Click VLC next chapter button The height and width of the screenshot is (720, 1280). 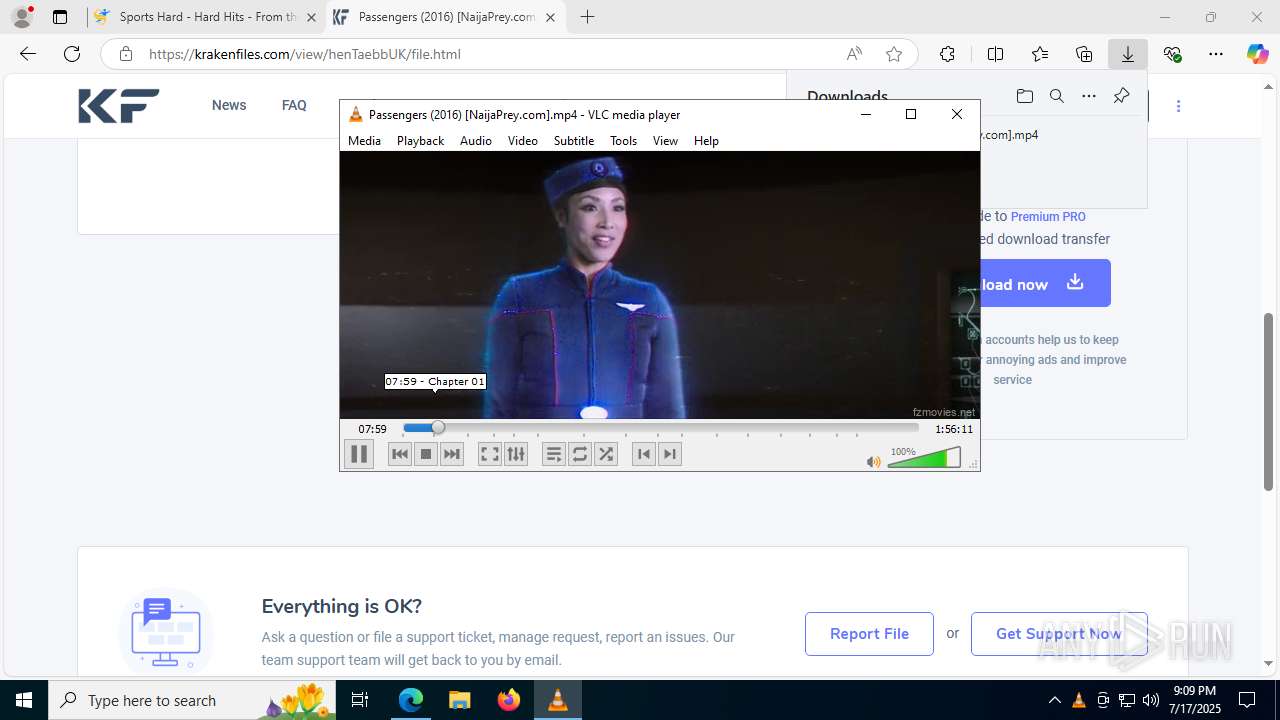(670, 454)
